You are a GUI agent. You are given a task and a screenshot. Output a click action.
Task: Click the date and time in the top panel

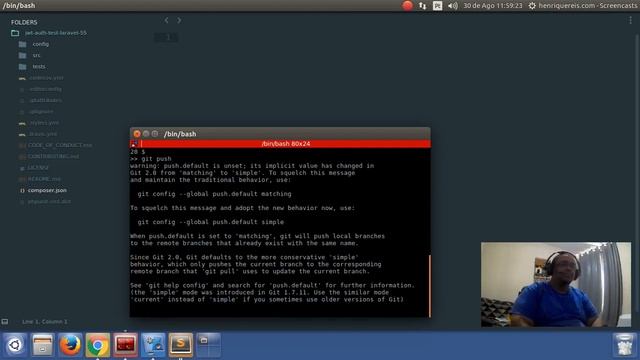pyautogui.click(x=493, y=6)
